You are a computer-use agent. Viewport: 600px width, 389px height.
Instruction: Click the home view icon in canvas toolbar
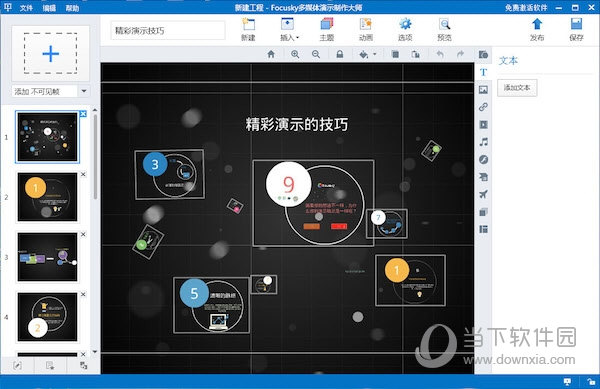coord(271,54)
